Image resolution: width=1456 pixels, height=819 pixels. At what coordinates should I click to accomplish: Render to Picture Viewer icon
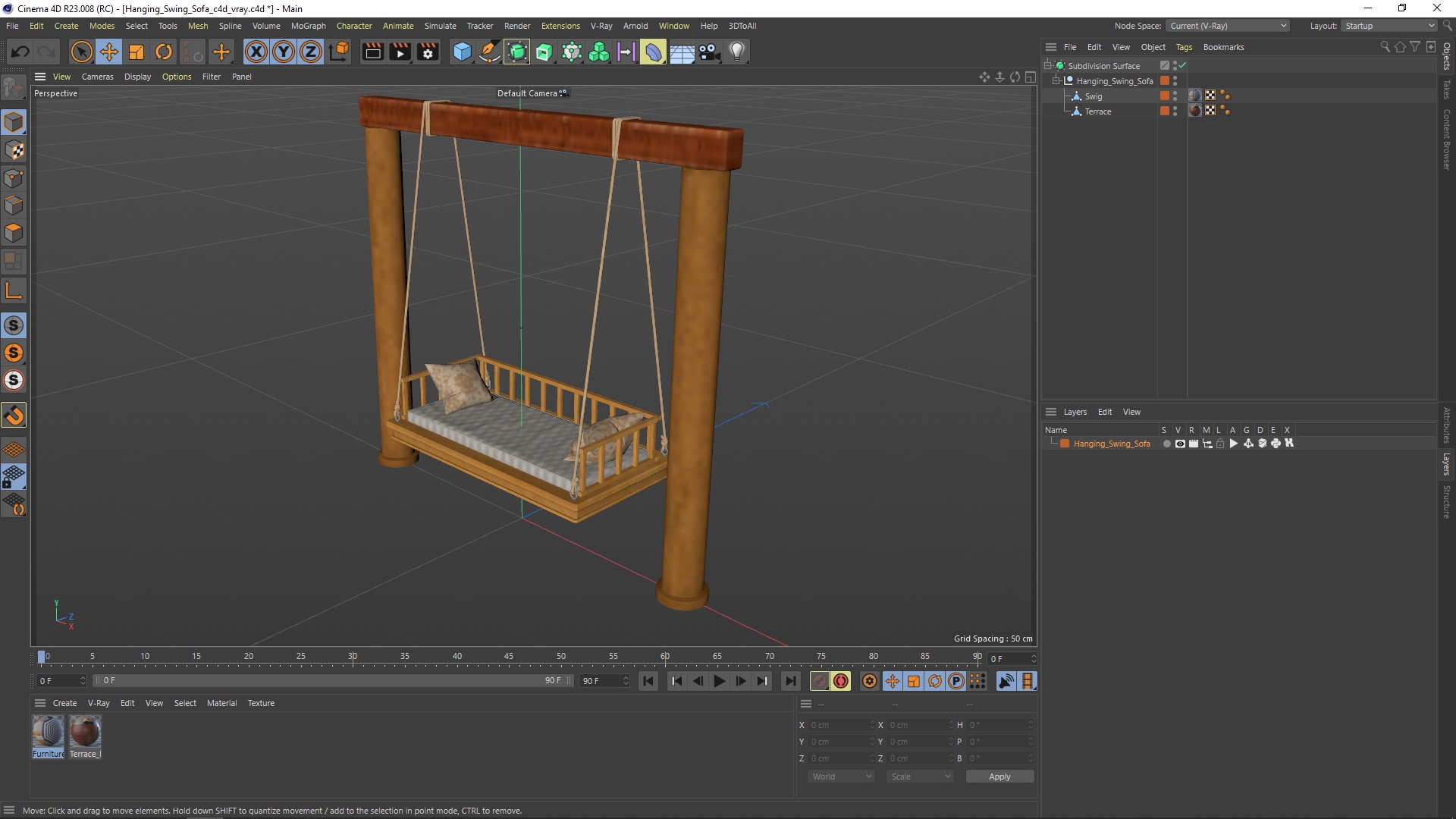[400, 52]
